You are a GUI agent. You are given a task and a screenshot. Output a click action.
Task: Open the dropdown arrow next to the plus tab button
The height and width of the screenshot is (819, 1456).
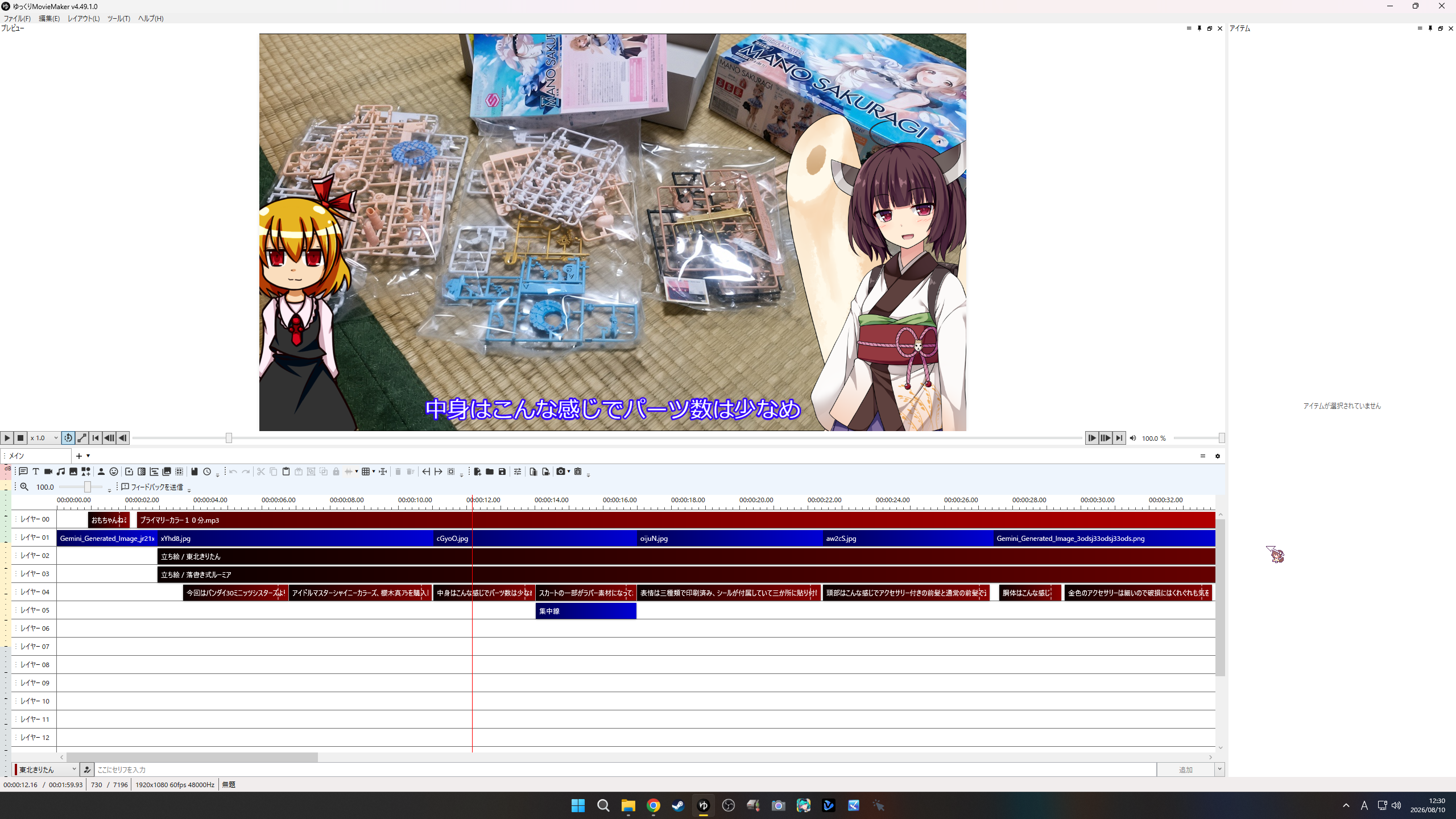click(x=88, y=456)
